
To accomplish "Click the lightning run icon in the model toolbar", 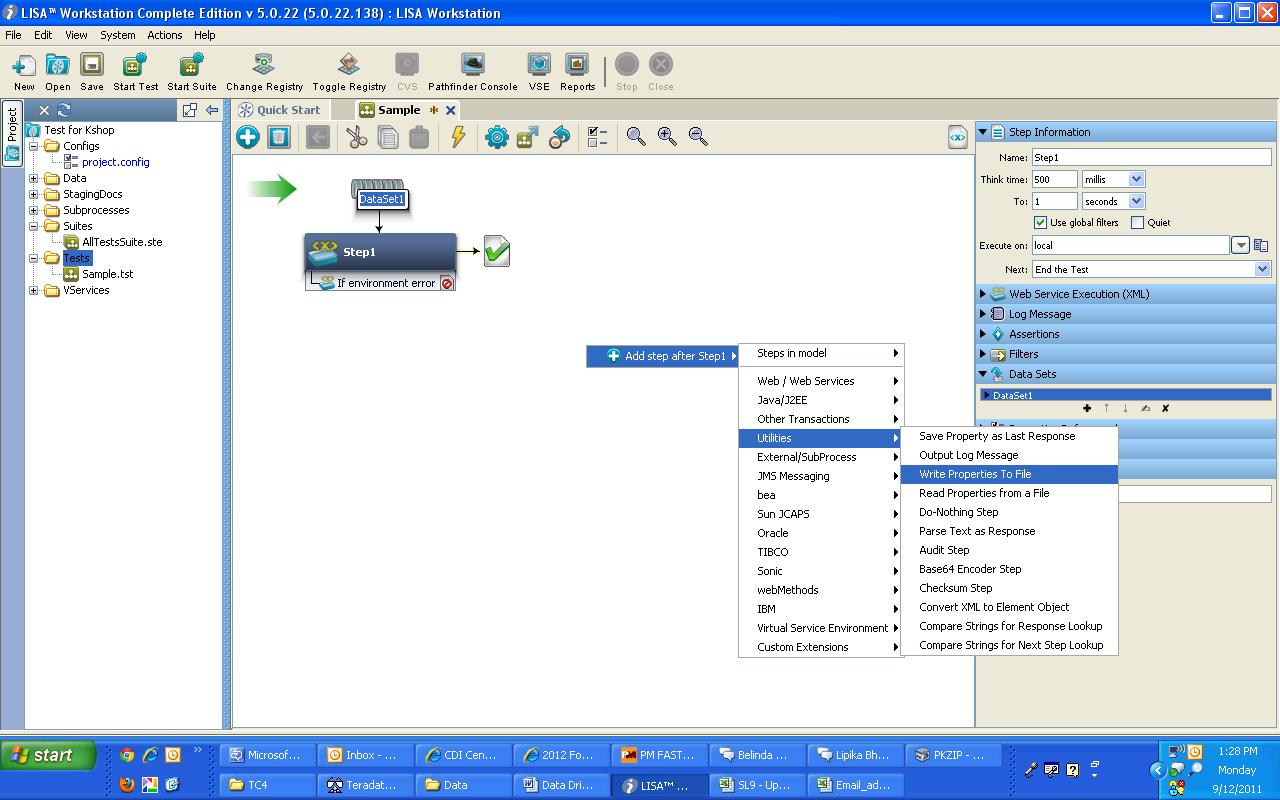I will click(x=458, y=137).
